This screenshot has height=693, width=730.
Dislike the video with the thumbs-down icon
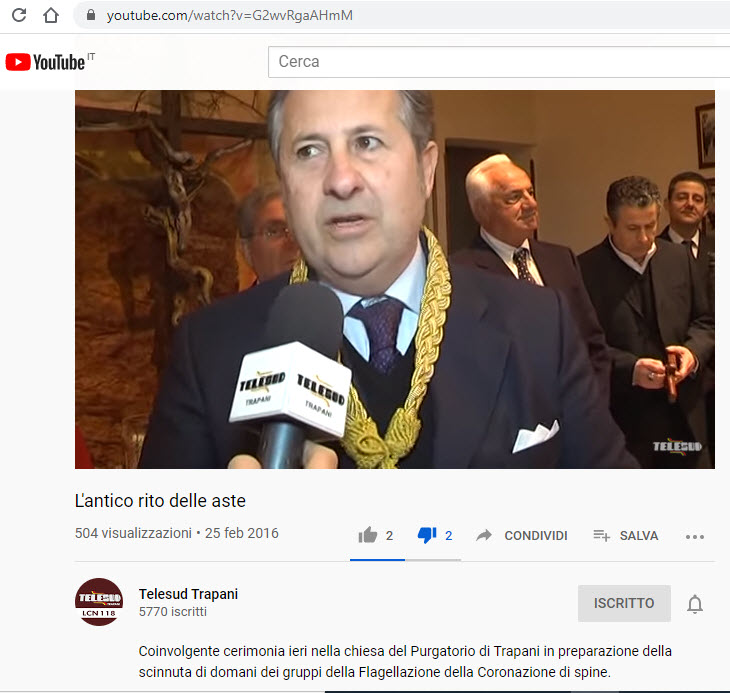427,535
